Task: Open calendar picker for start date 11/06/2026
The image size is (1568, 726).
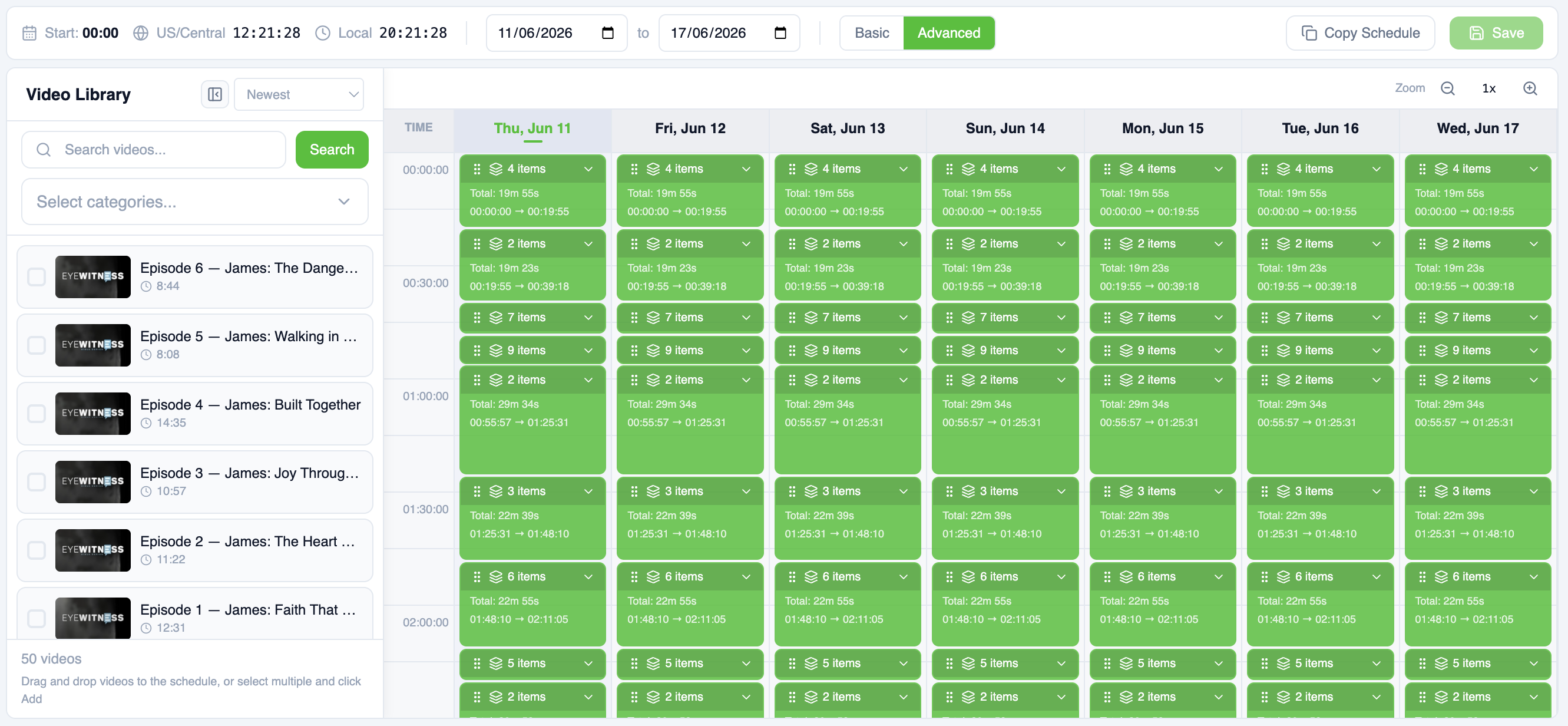Action: click(607, 33)
